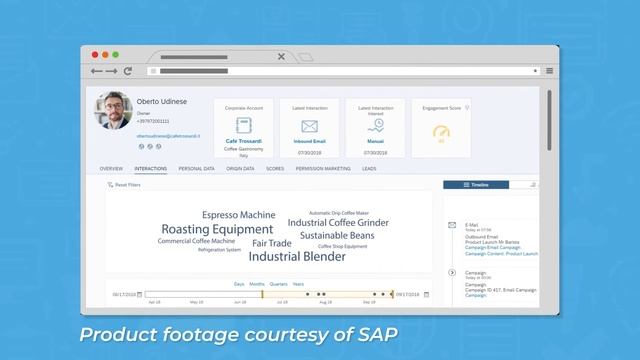Image resolution: width=640 pixels, height=360 pixels.
Task: Click the Sustainable Beans tag
Action: 337,236
